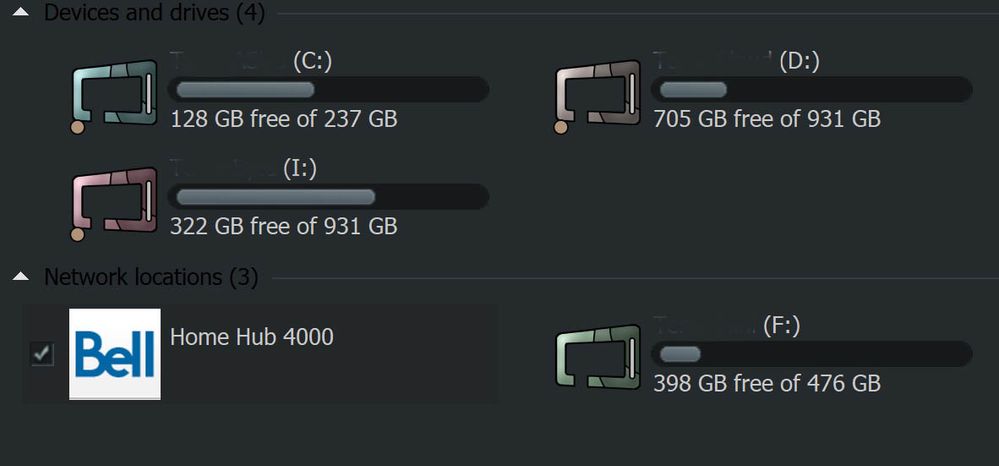Click the Bell Home Hub logo
Viewport: 999px width, 466px height.
(114, 354)
